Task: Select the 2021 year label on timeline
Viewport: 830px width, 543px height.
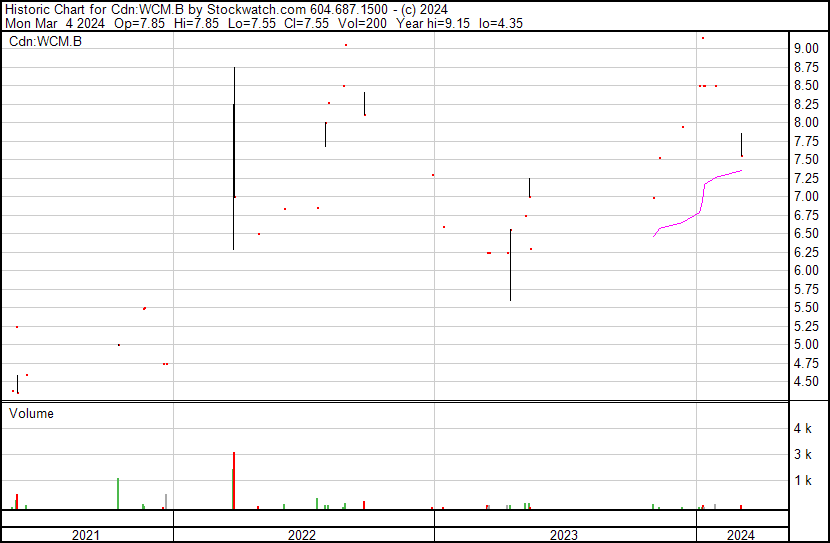Action: [87, 535]
